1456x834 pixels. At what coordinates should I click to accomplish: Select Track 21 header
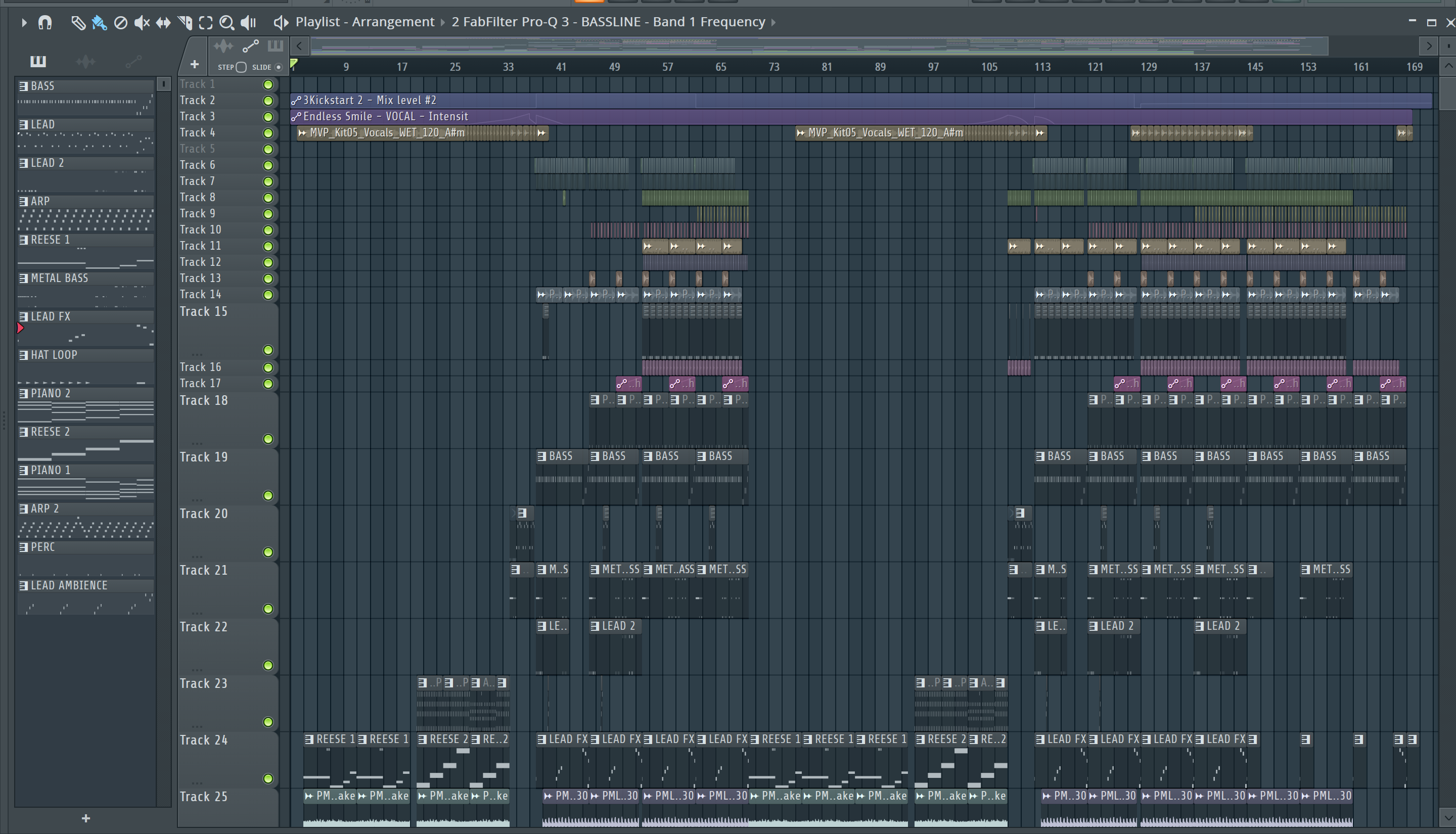click(228, 589)
